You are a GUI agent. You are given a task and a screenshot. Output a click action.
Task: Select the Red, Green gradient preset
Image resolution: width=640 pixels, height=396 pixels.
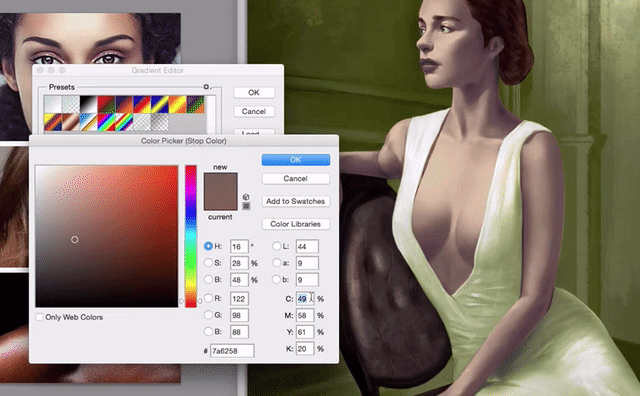106,105
